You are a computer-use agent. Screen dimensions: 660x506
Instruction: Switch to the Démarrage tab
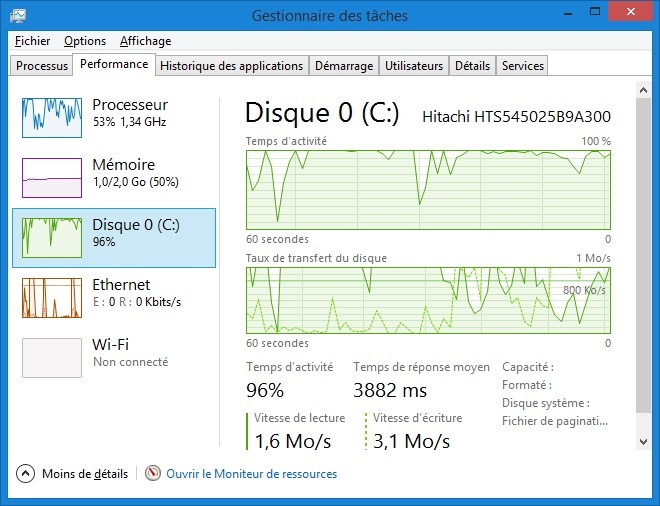pos(344,66)
